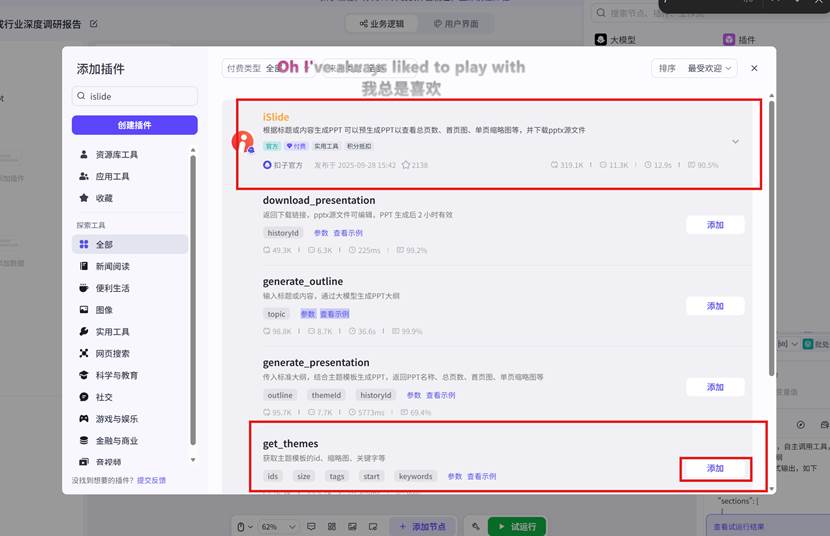Open 参数 link for generate_presentation

414,395
